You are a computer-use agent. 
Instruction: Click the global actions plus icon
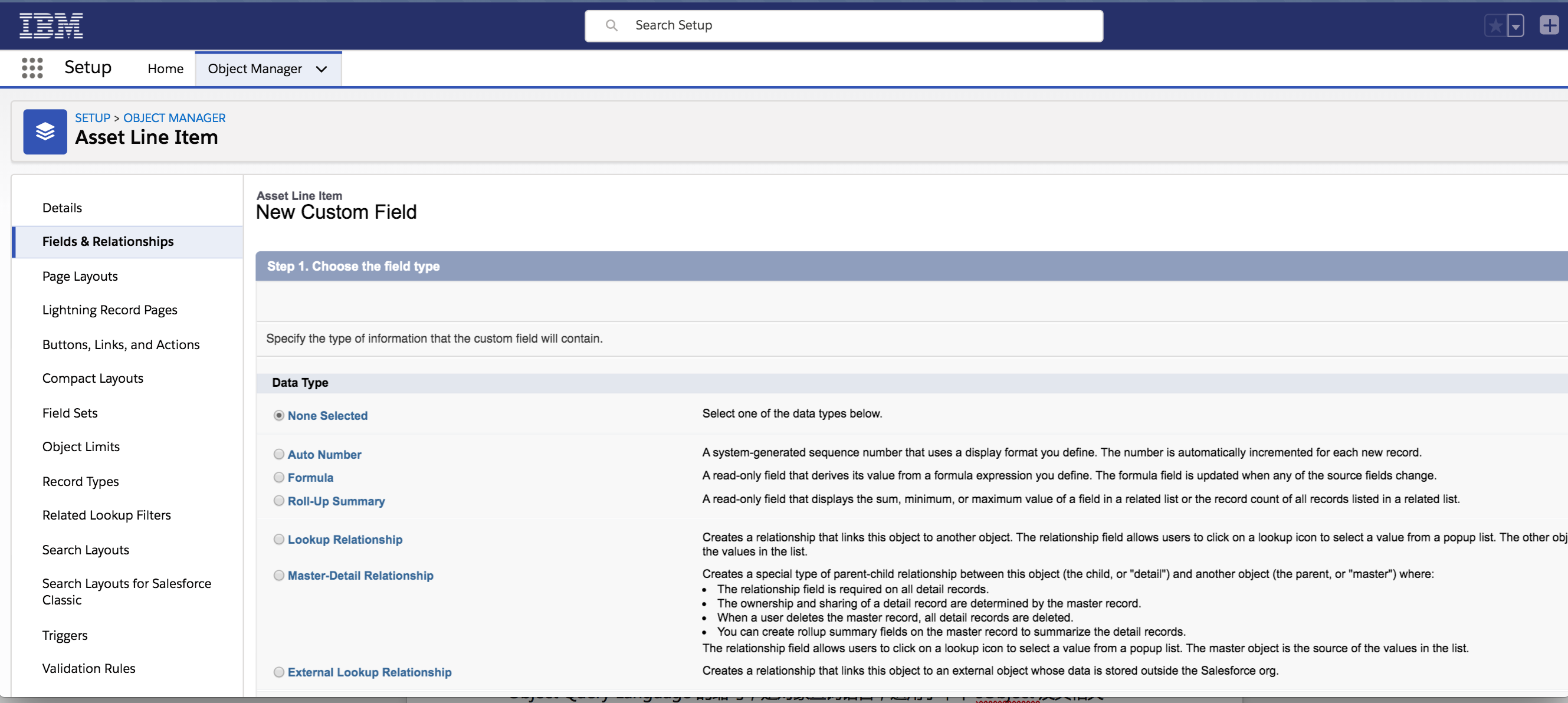pyautogui.click(x=1549, y=25)
